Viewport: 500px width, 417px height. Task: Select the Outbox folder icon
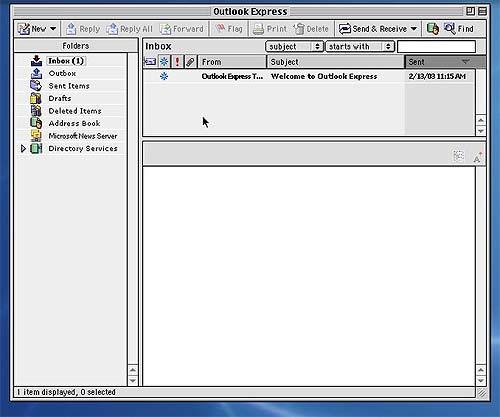pos(36,73)
